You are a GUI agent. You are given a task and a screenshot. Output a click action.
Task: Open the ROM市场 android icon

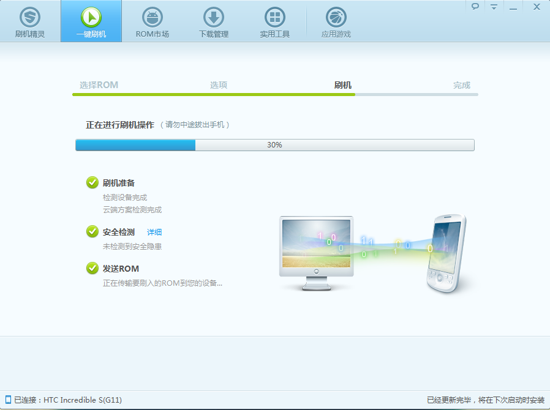[152, 17]
